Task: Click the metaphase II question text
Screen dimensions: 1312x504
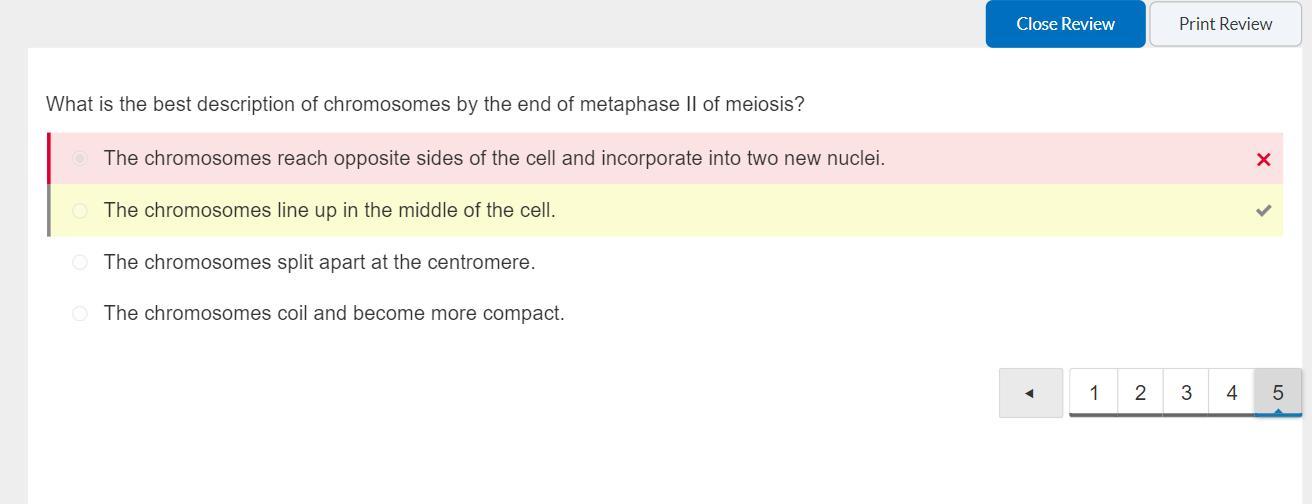Action: click(x=425, y=104)
